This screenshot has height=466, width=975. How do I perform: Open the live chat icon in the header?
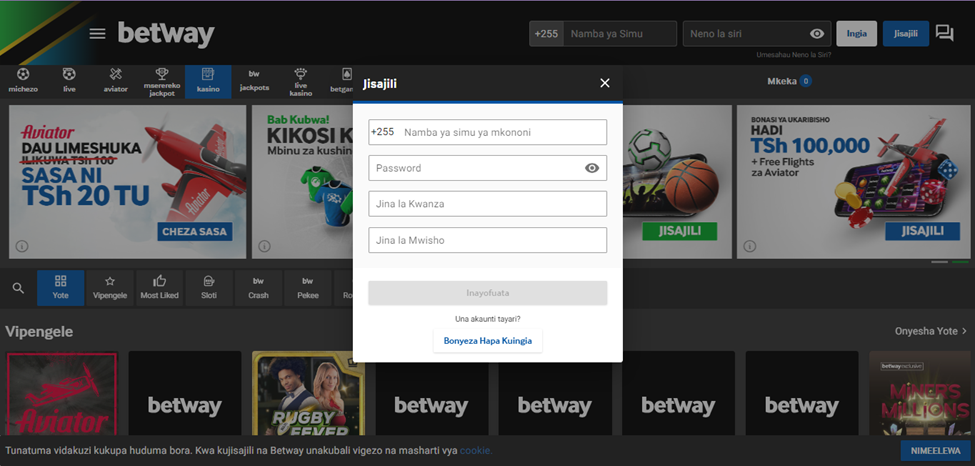(x=945, y=33)
